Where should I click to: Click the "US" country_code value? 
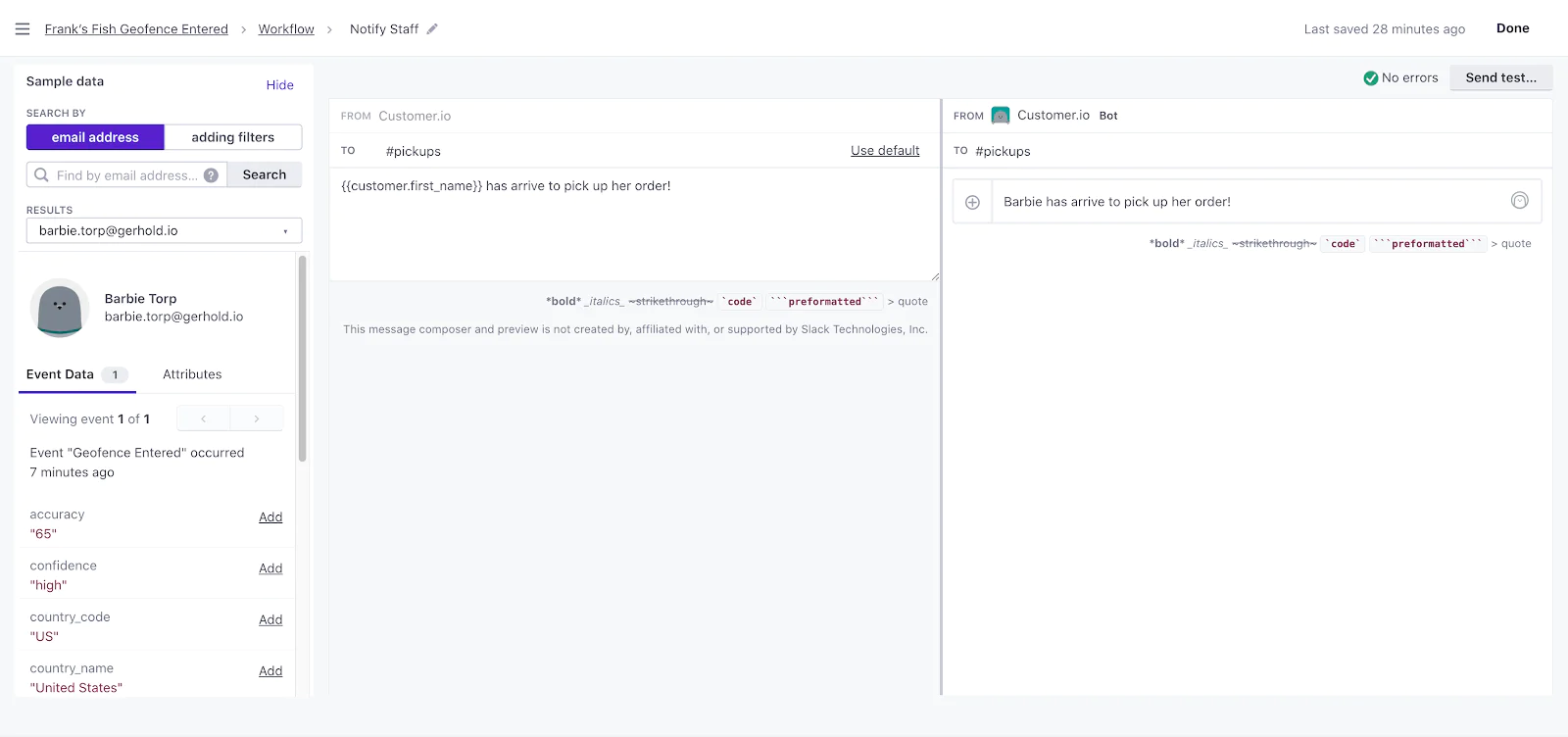click(x=44, y=637)
